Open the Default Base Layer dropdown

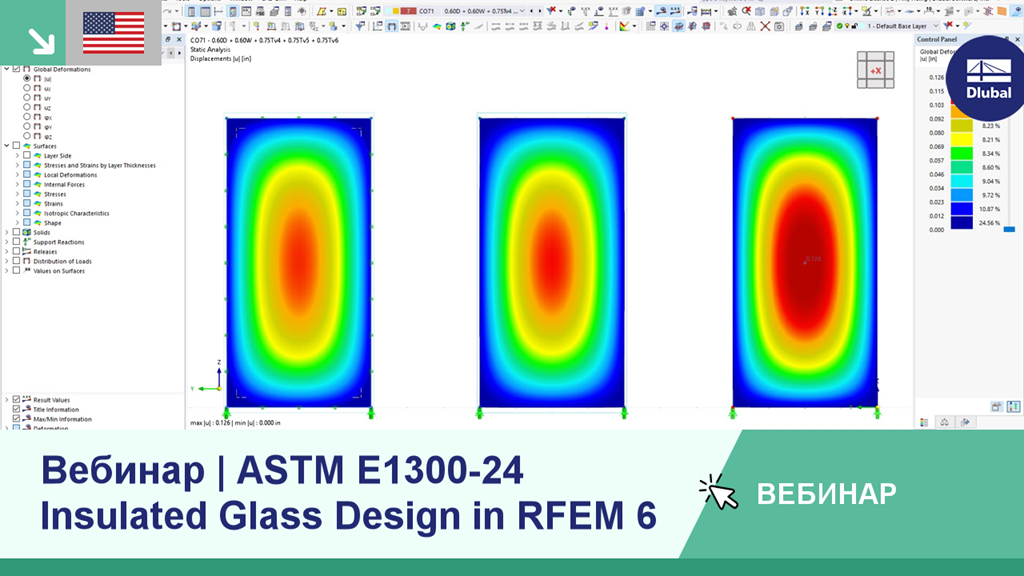click(903, 26)
